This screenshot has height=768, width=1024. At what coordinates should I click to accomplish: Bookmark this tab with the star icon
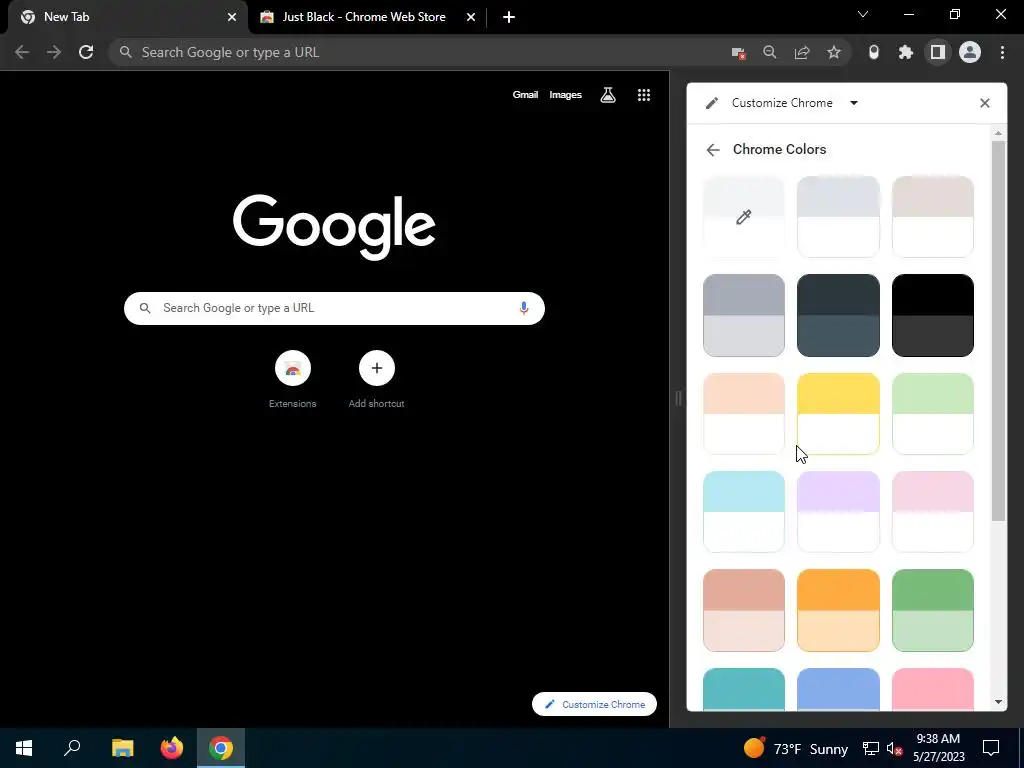click(x=834, y=52)
